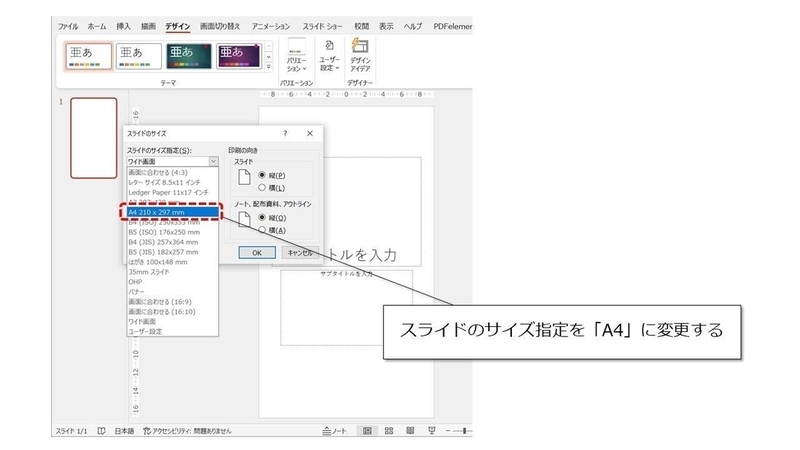Viewport: 800px width, 450px height.
Task: Click the サブタイトルを入力 placeholder
Action: tap(346, 308)
